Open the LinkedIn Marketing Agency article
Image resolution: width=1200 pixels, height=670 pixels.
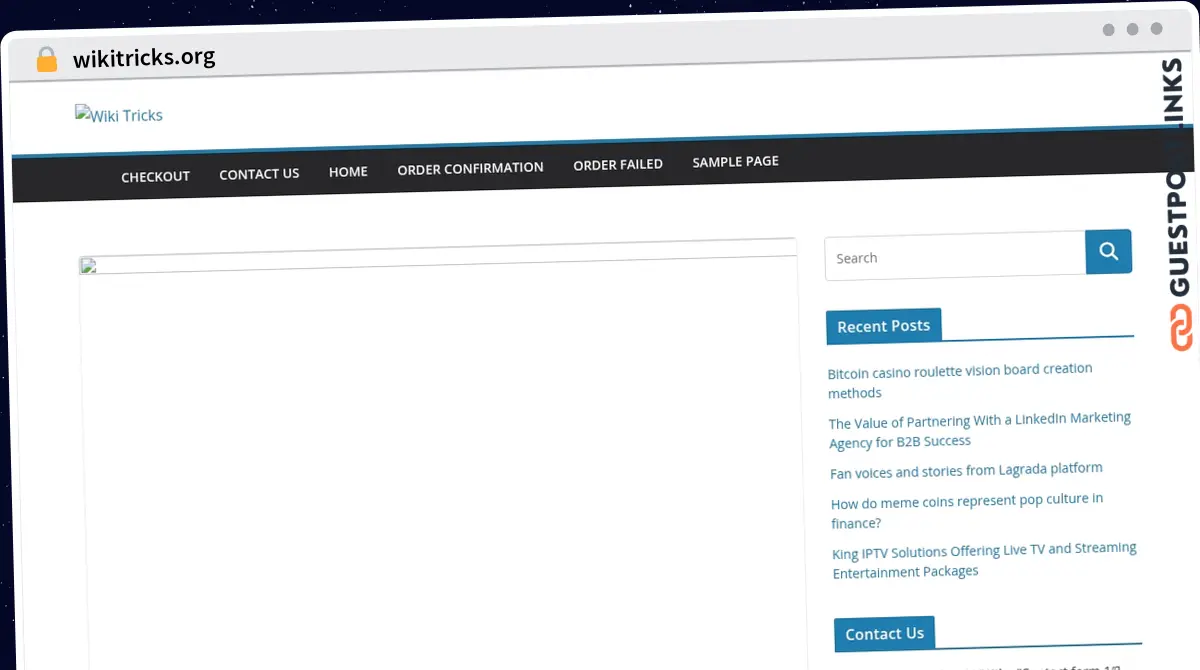click(979, 430)
